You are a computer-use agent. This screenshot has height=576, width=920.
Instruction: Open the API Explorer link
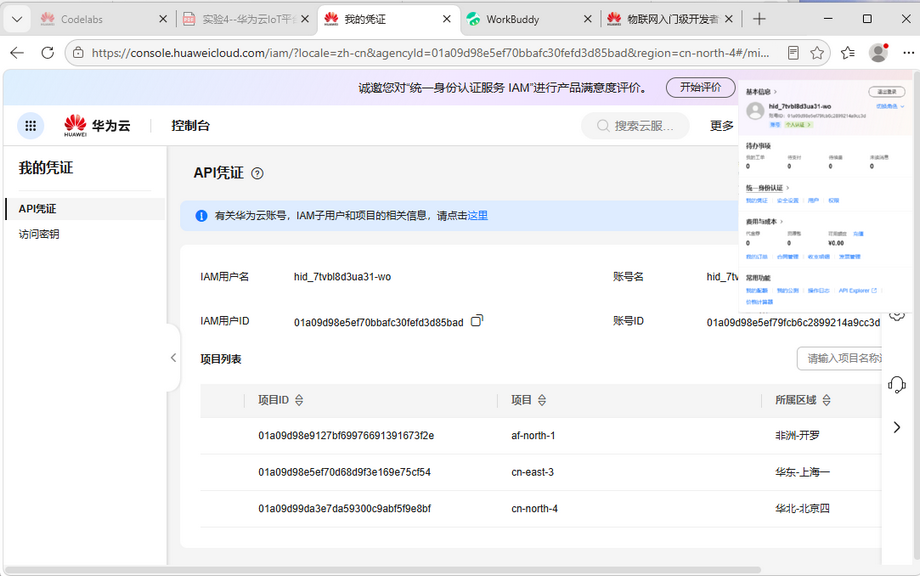coord(858,290)
